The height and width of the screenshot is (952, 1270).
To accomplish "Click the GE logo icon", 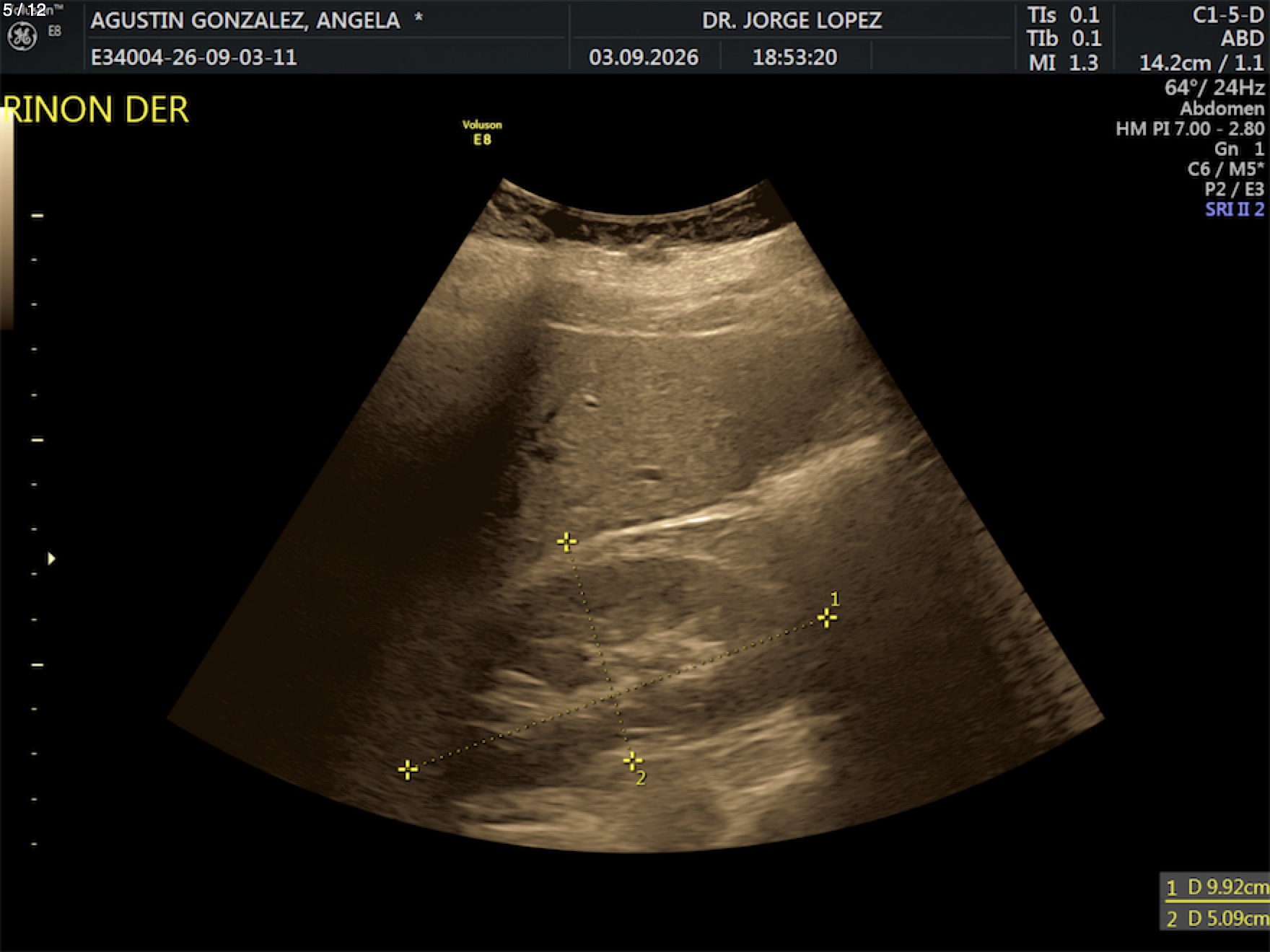I will pyautogui.click(x=22, y=36).
